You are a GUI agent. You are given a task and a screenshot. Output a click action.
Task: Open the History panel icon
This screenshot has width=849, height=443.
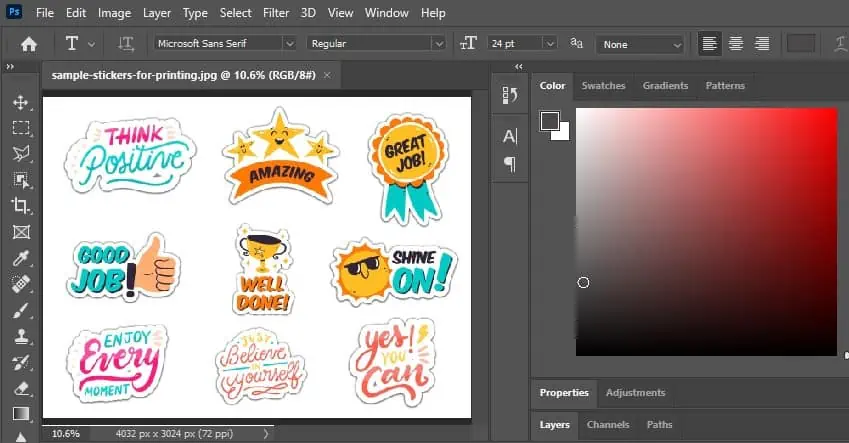coord(510,95)
